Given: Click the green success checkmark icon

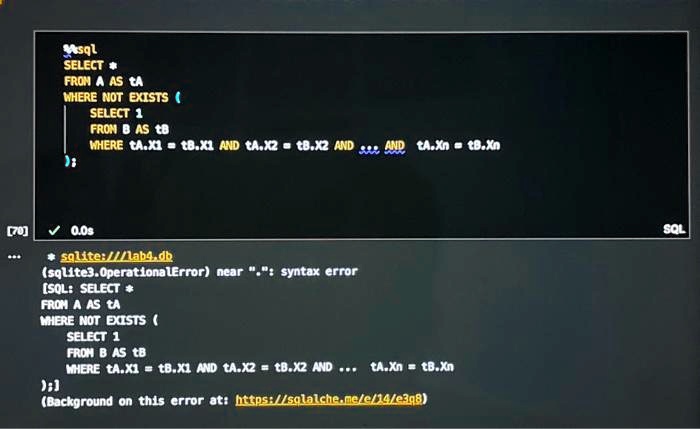Looking at the screenshot, I should 54,230.
